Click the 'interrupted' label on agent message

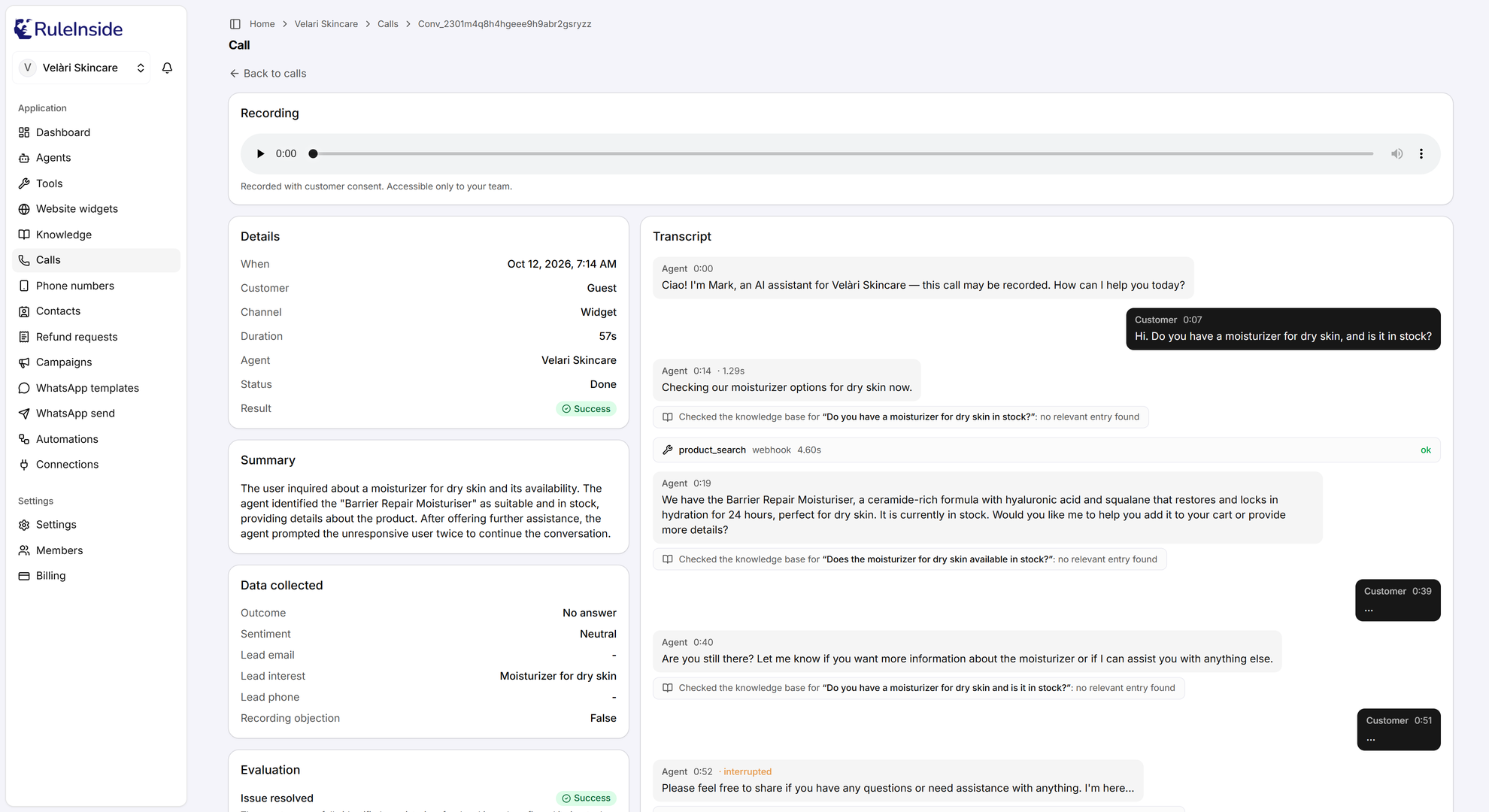(747, 772)
